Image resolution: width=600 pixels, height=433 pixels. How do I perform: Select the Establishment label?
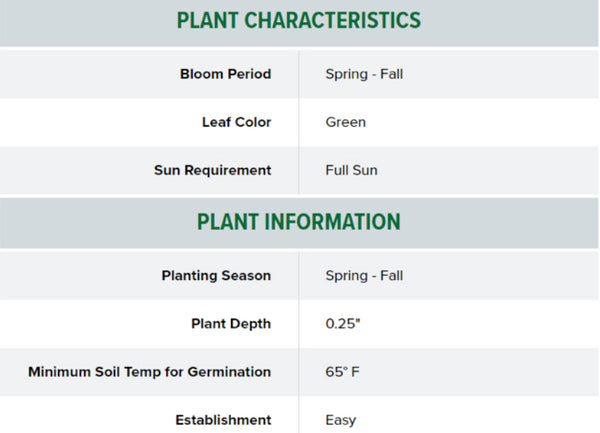224,420
